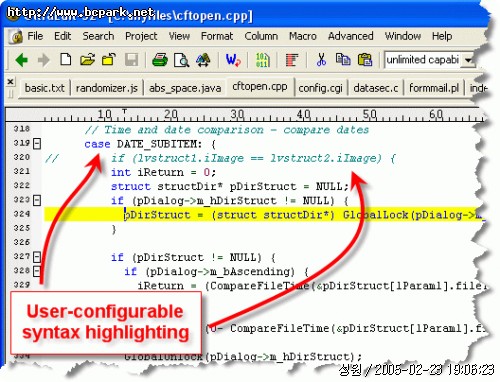Click the green Back arrow icon
This screenshot has height=382, width=500.
[22, 60]
